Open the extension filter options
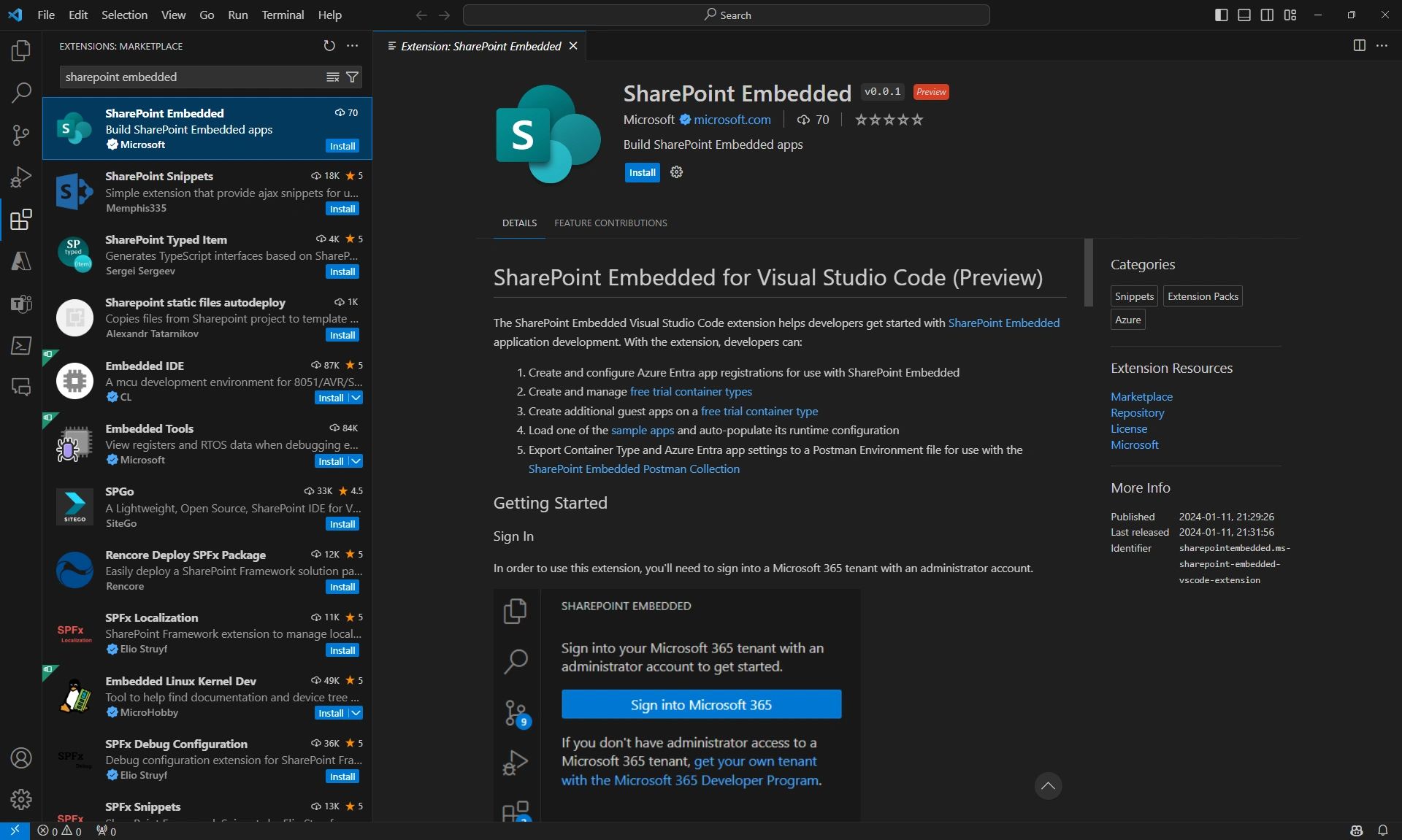1402x840 pixels. [x=353, y=77]
